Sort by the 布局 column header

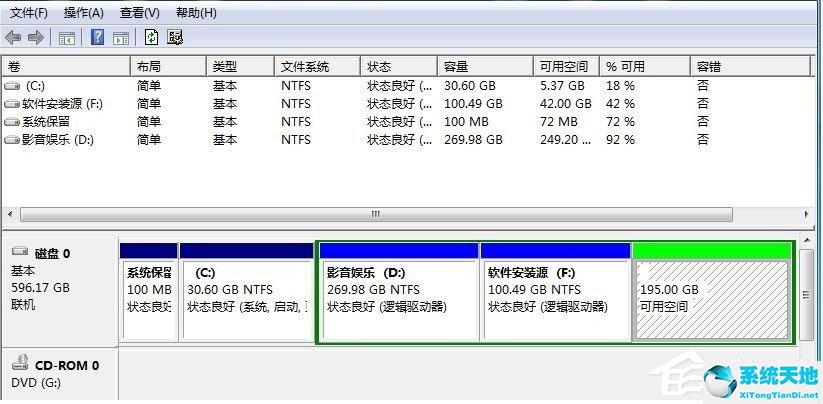tap(168, 67)
